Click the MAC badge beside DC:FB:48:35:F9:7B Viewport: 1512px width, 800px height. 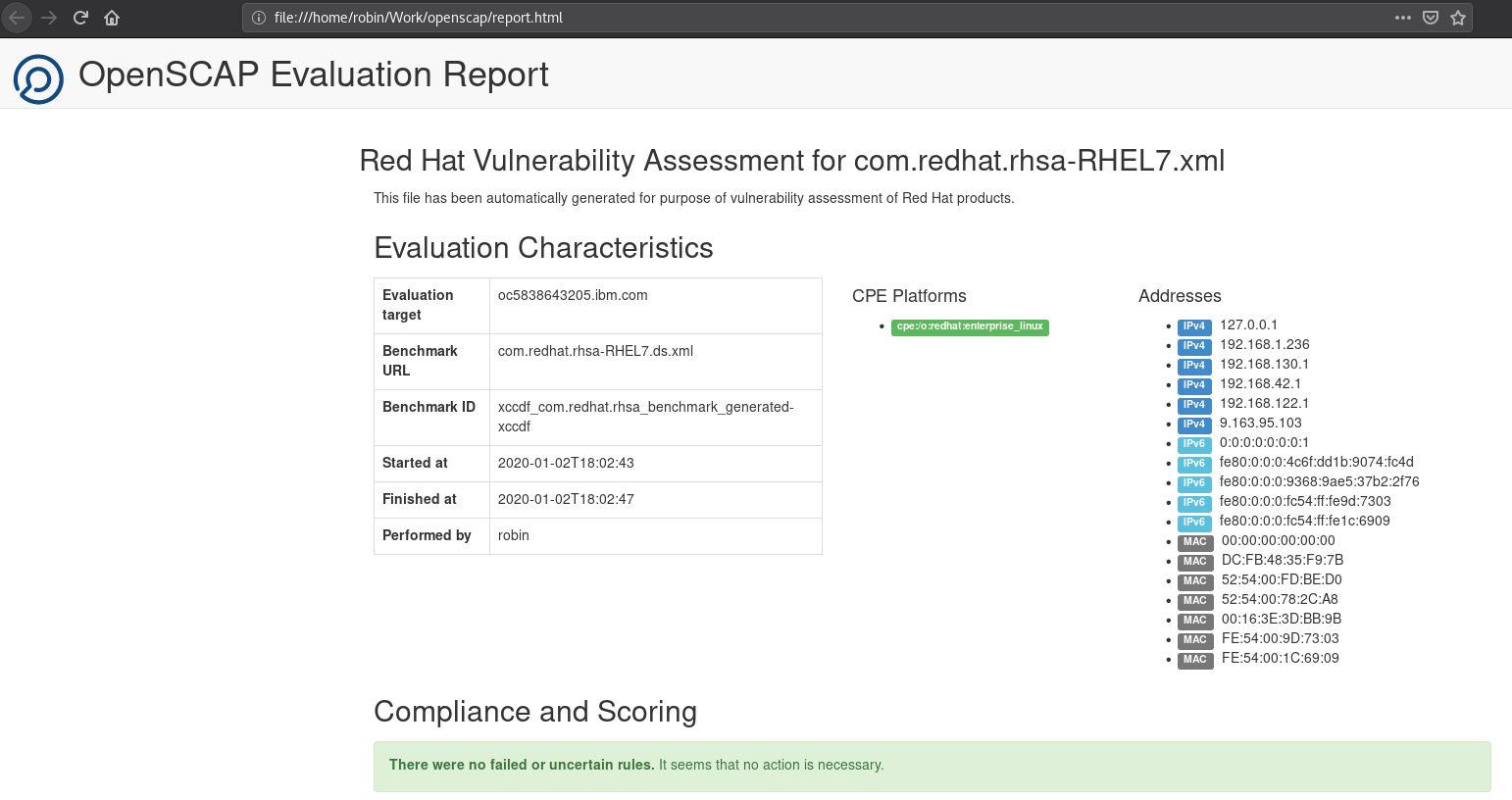pyautogui.click(x=1194, y=561)
